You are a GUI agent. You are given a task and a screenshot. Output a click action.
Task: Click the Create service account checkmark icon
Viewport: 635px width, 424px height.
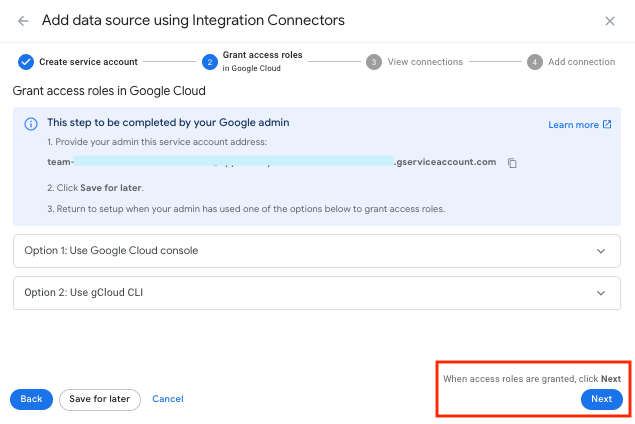[x=26, y=62]
